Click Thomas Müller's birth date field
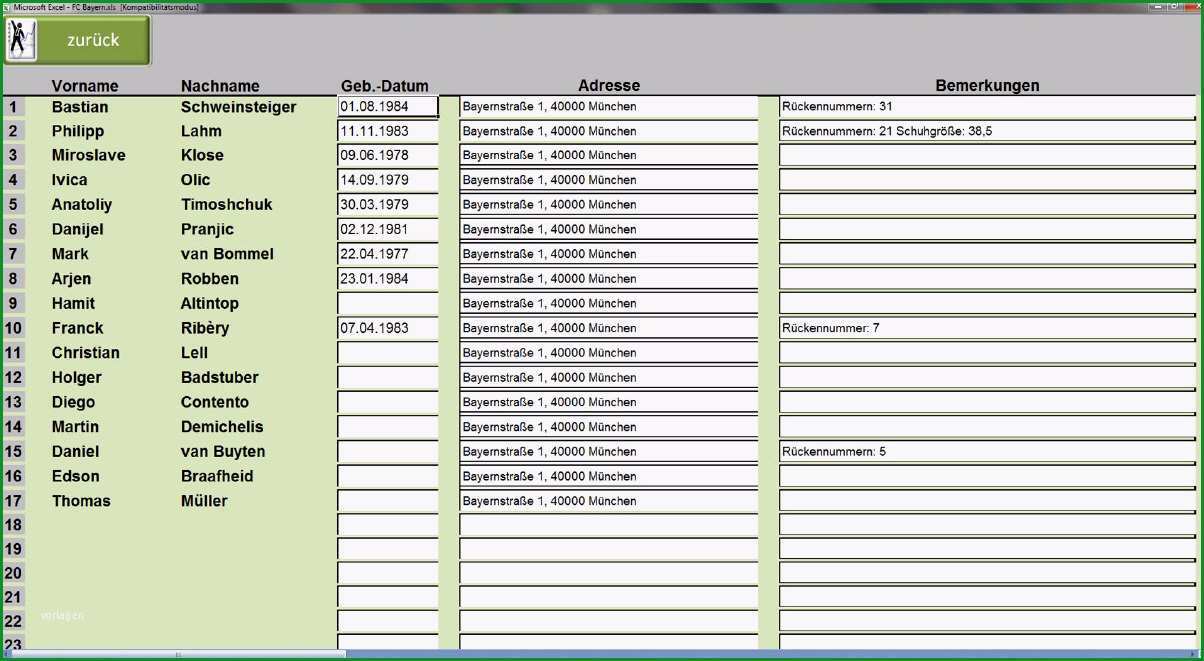Image resolution: width=1204 pixels, height=661 pixels. (388, 500)
